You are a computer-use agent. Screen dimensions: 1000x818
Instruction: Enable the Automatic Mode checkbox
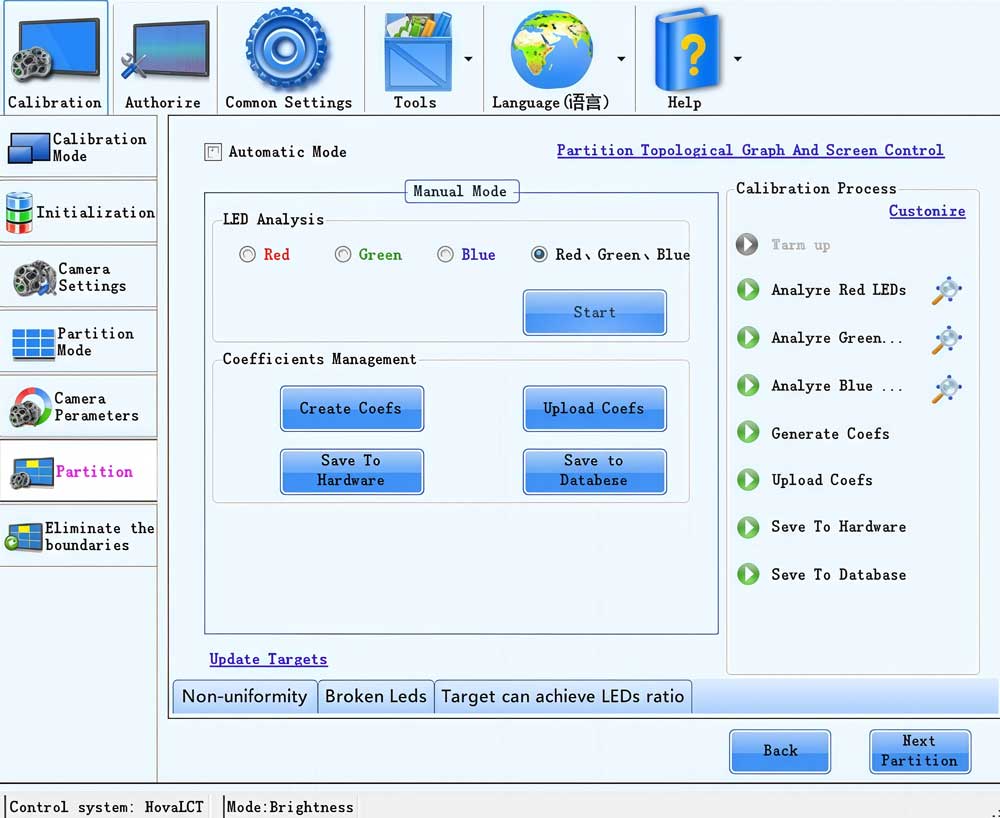(x=213, y=152)
